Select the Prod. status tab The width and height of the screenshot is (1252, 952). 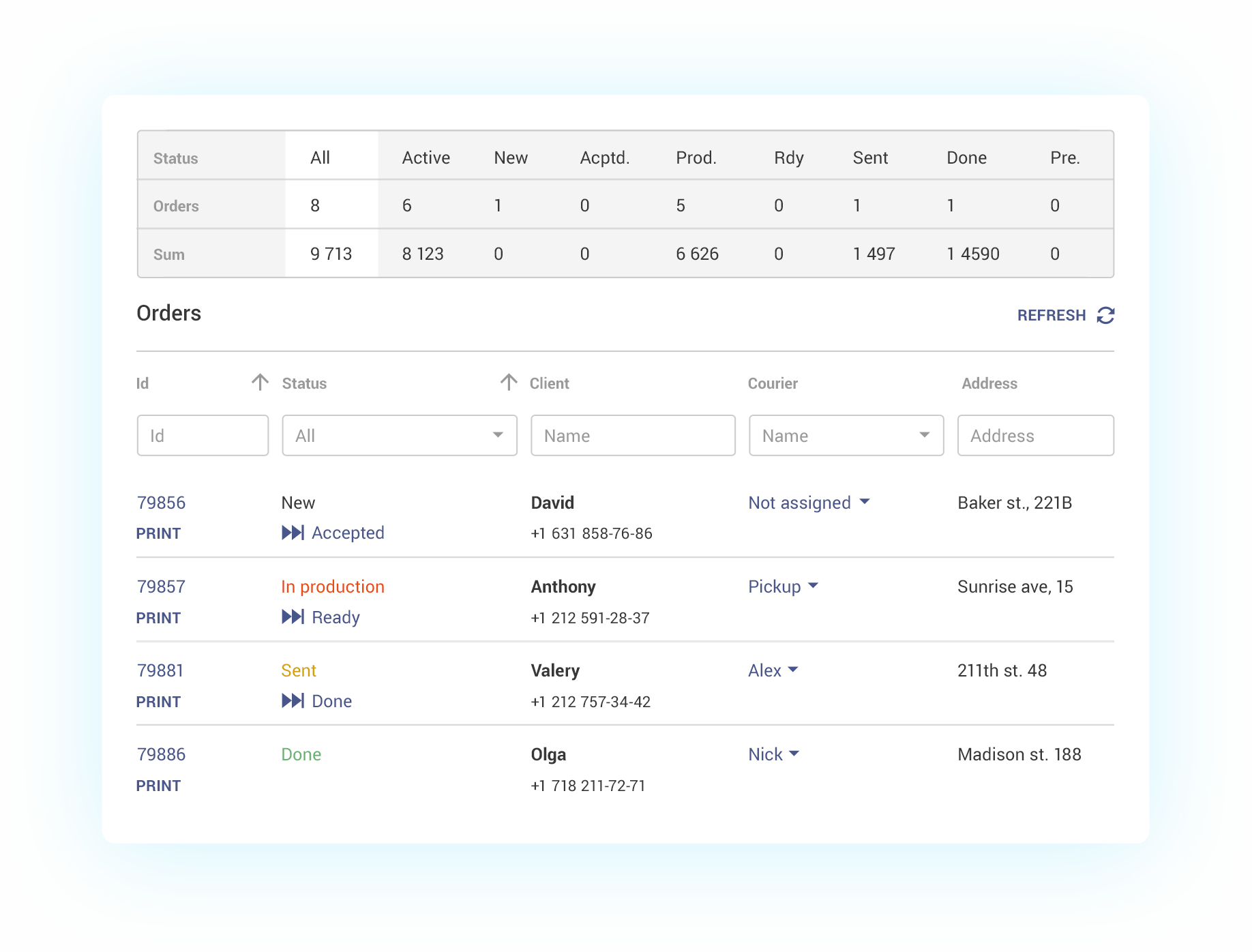[x=696, y=158]
